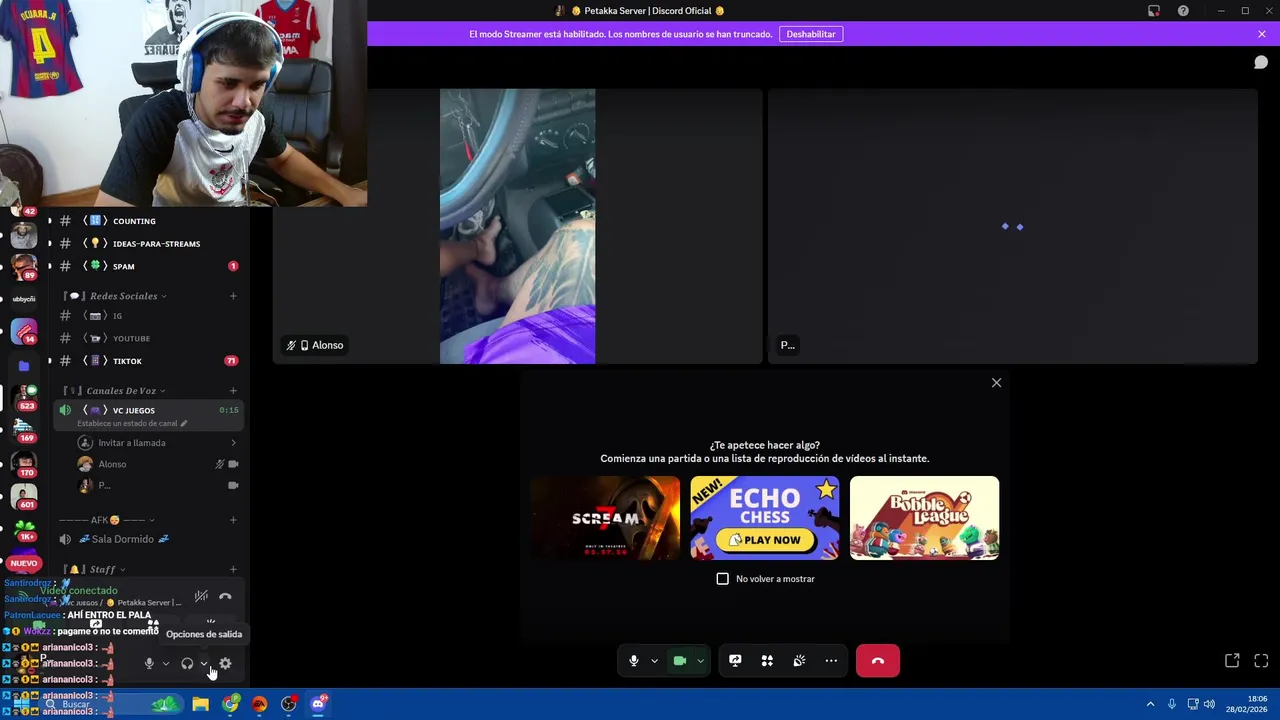
Task: Dismiss the activities suggestion panel
Action: [x=996, y=383]
